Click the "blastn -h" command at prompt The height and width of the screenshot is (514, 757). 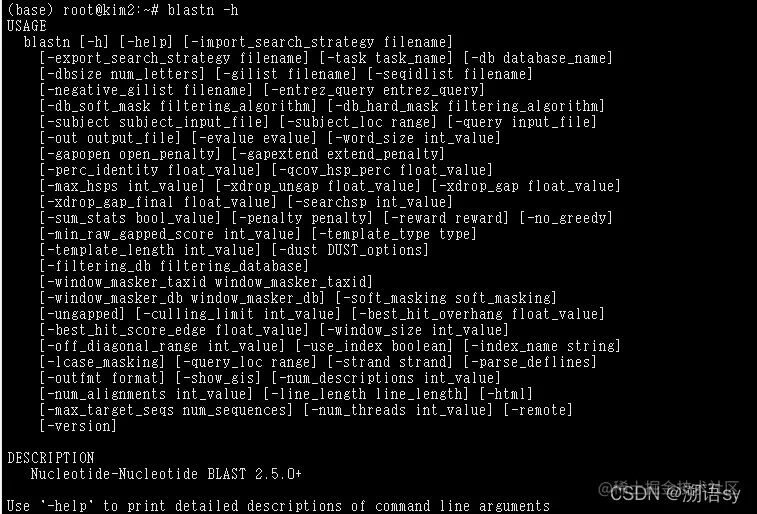203,10
